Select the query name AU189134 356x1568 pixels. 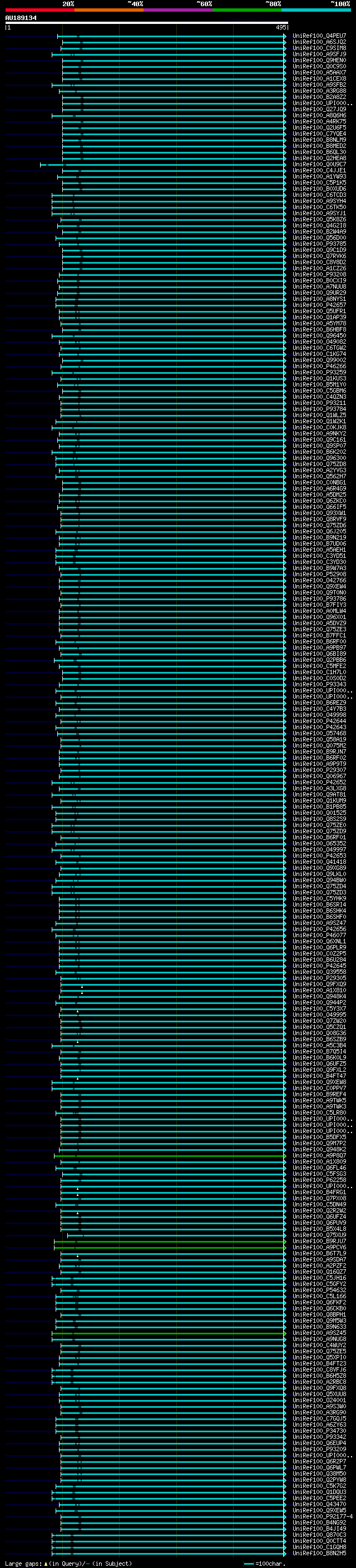pyautogui.click(x=21, y=18)
